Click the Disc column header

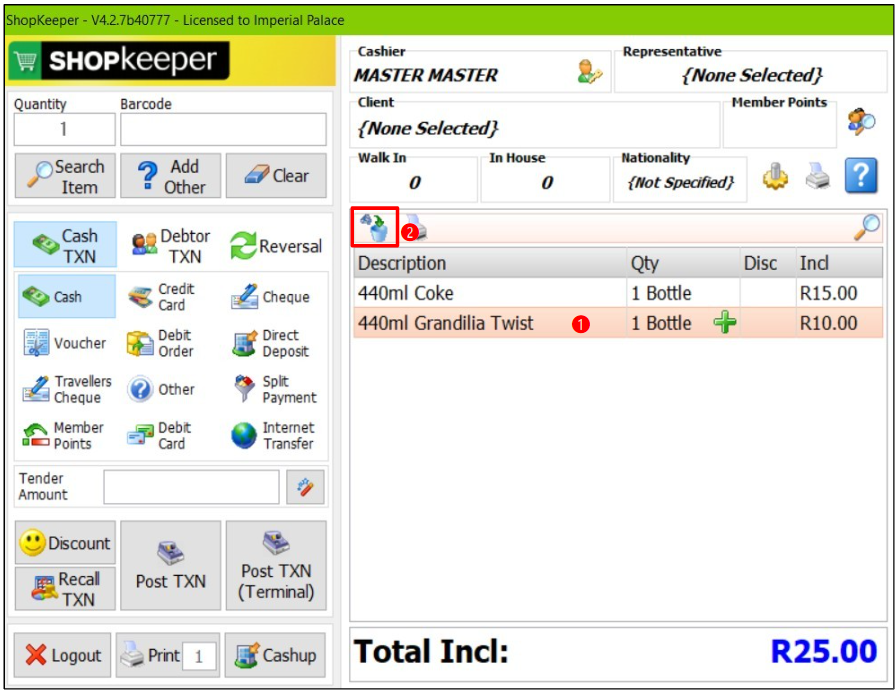pos(768,263)
